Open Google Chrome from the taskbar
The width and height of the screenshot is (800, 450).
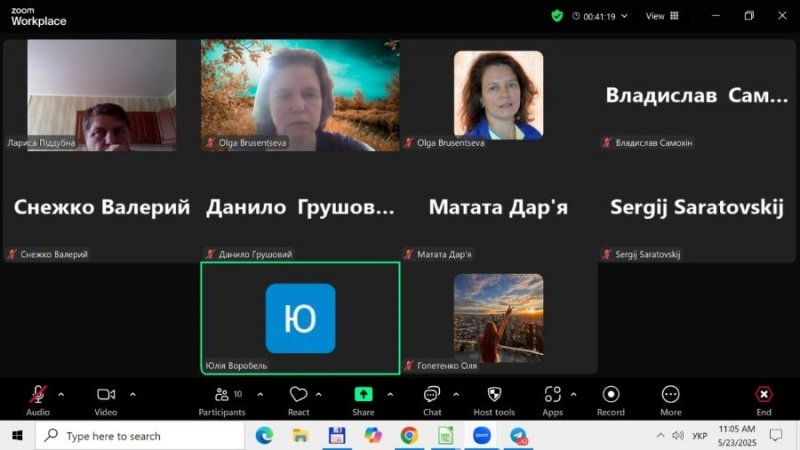(x=409, y=436)
